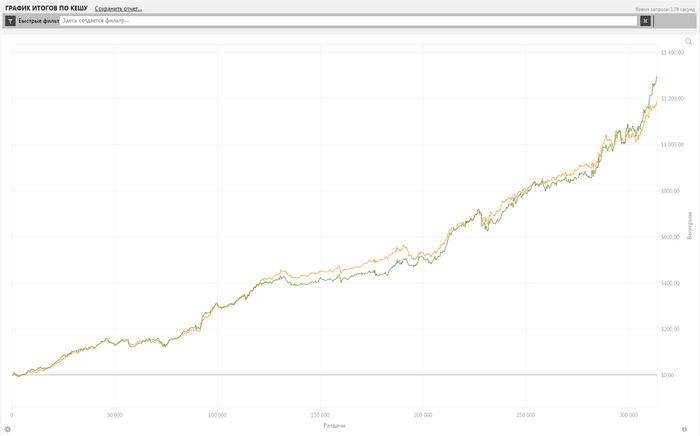Click the $1 400,00 axis label

(x=672, y=53)
